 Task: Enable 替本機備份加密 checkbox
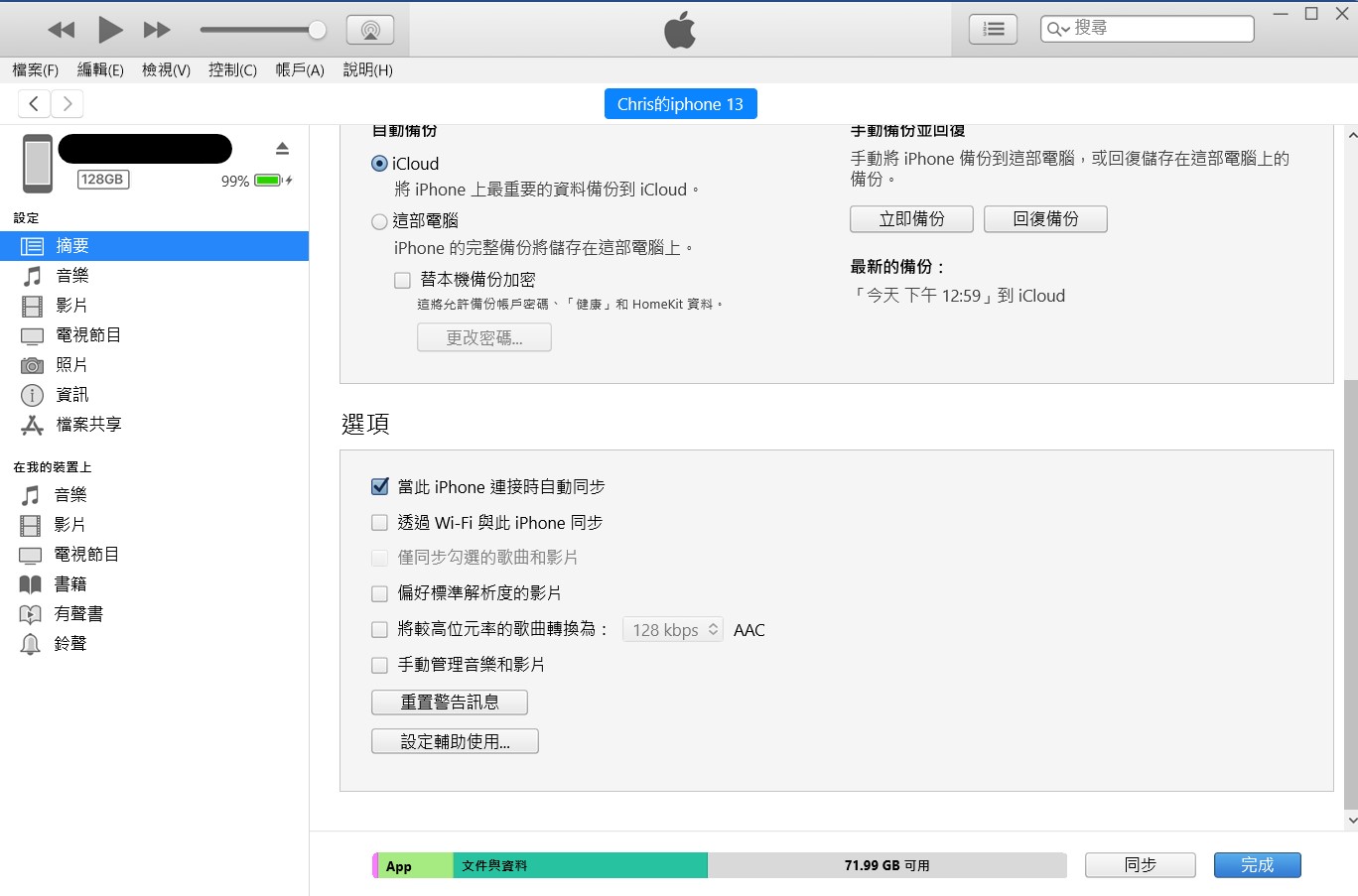[x=402, y=281]
